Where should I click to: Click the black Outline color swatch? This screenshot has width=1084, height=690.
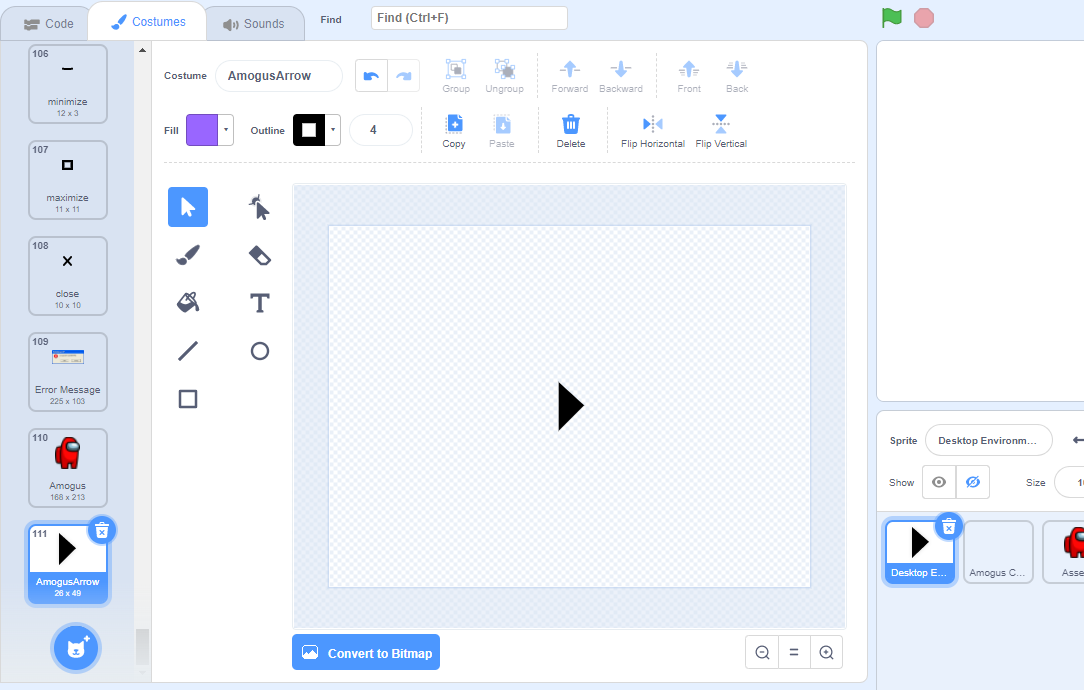[309, 130]
